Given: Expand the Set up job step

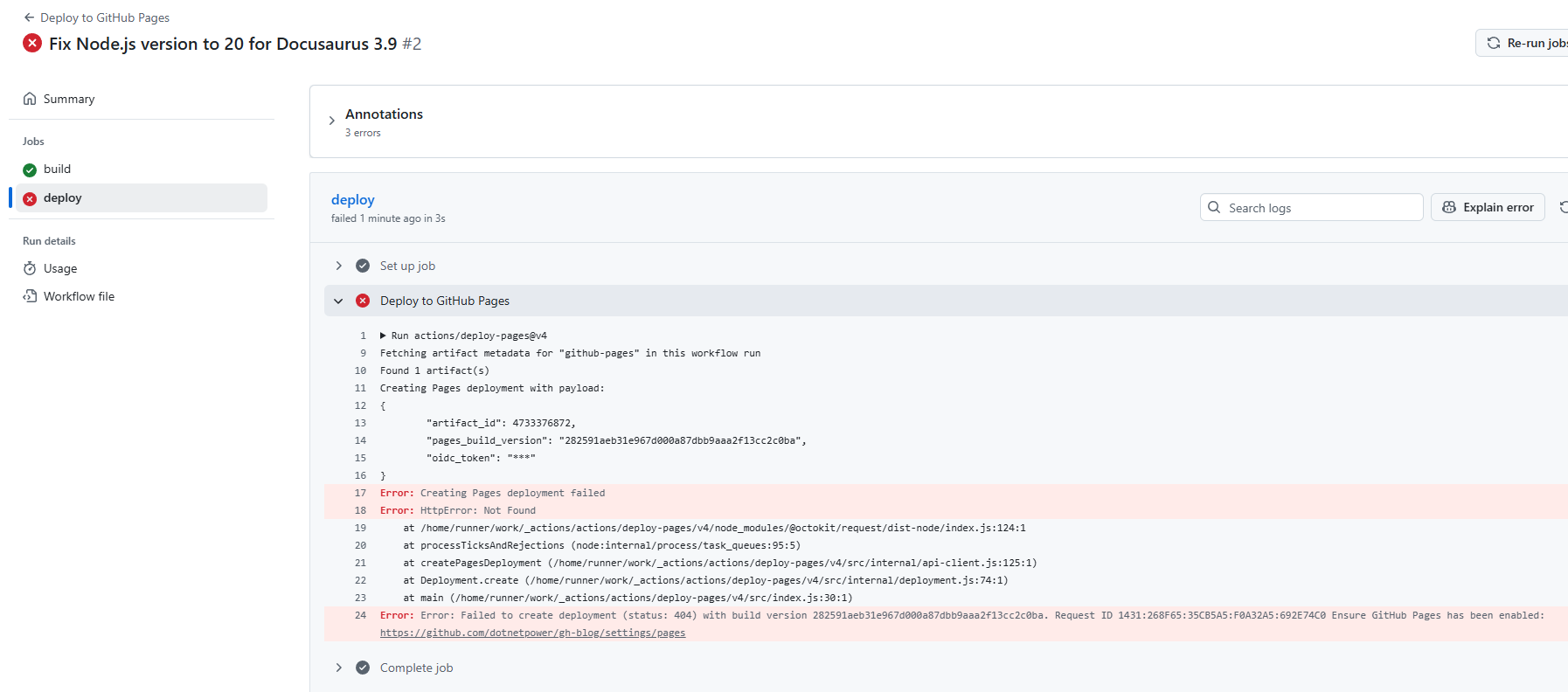Looking at the screenshot, I should (x=339, y=266).
